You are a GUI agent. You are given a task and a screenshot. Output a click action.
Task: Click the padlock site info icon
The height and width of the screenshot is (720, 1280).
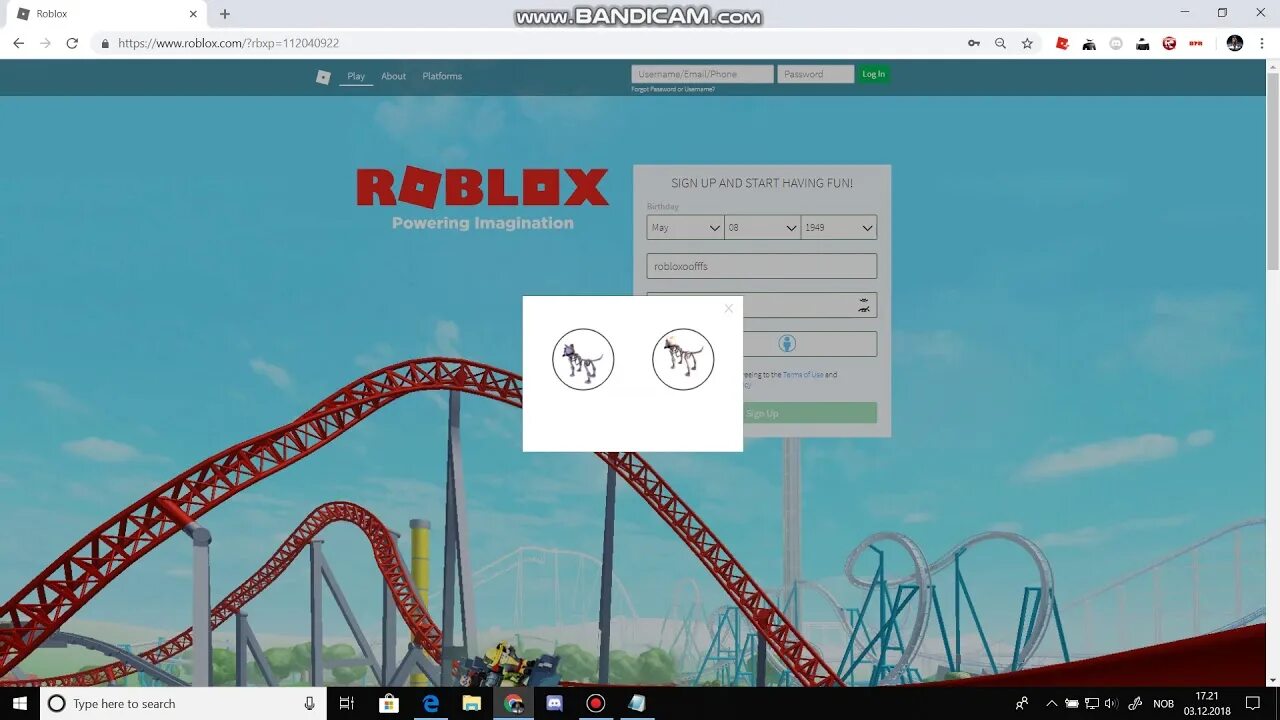pos(104,44)
